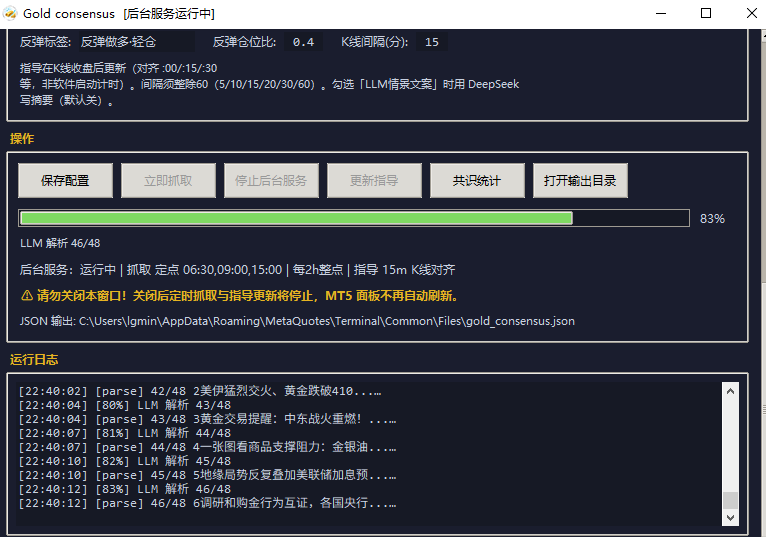Click the yellow 请勿关闭本窗口 warning text
The image size is (766, 537).
pos(247,296)
